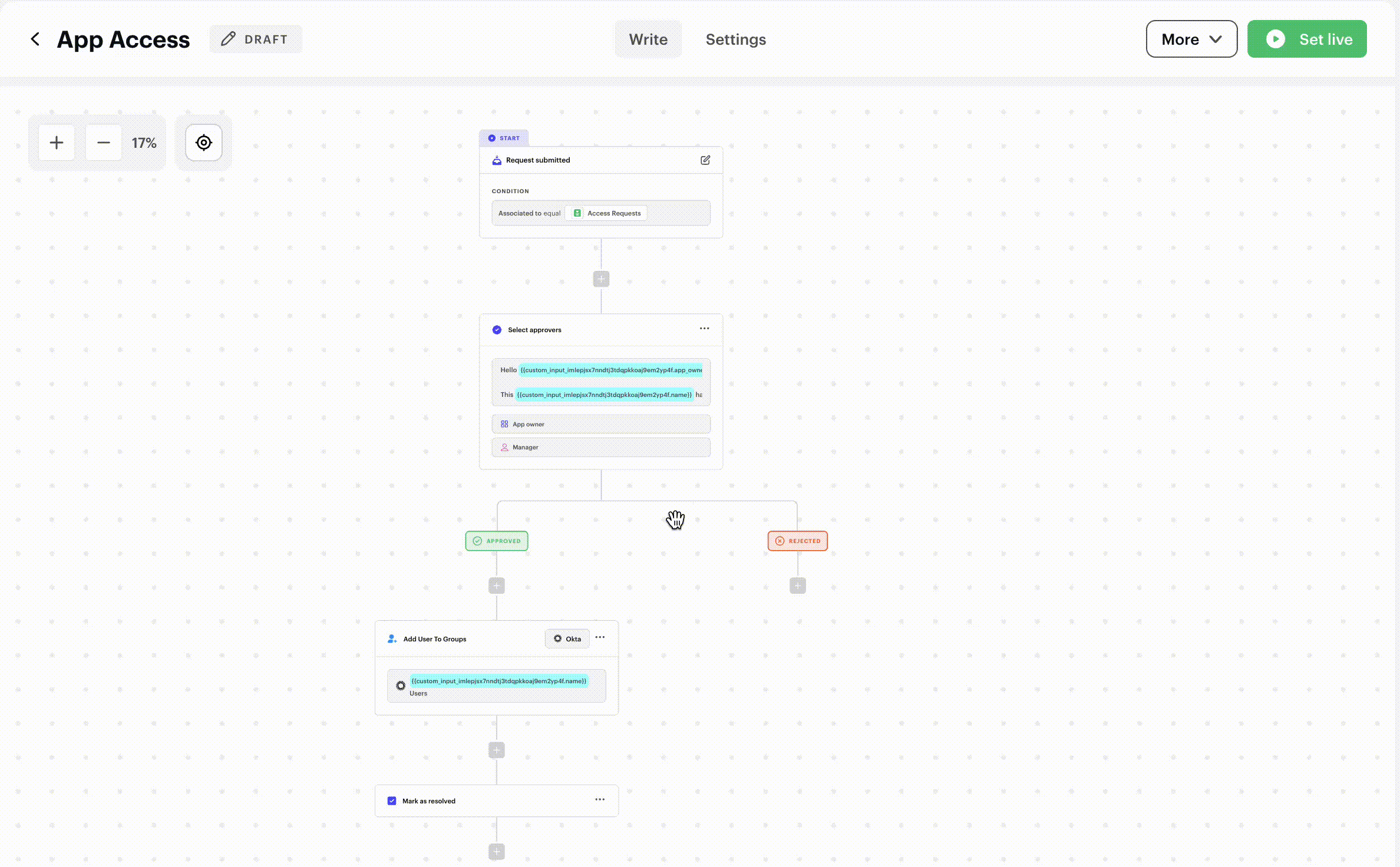
Task: Switch to the Settings tab
Action: pos(735,39)
